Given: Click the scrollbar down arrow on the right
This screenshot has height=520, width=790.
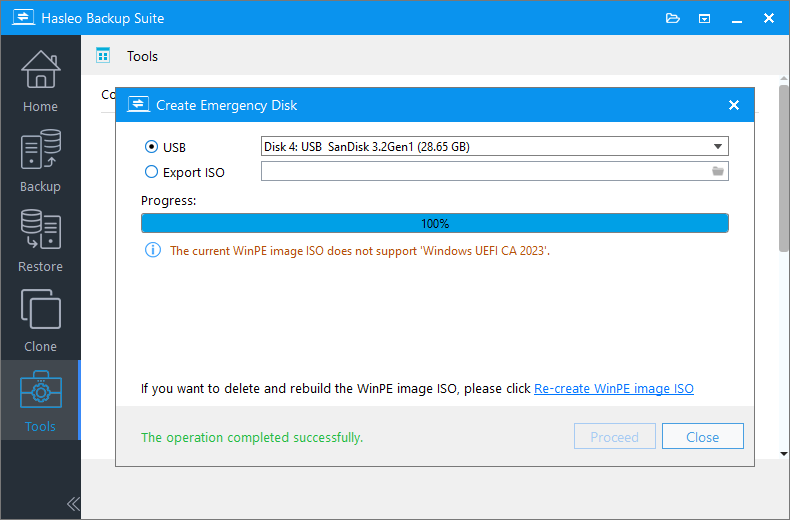Looking at the screenshot, I should (783, 453).
